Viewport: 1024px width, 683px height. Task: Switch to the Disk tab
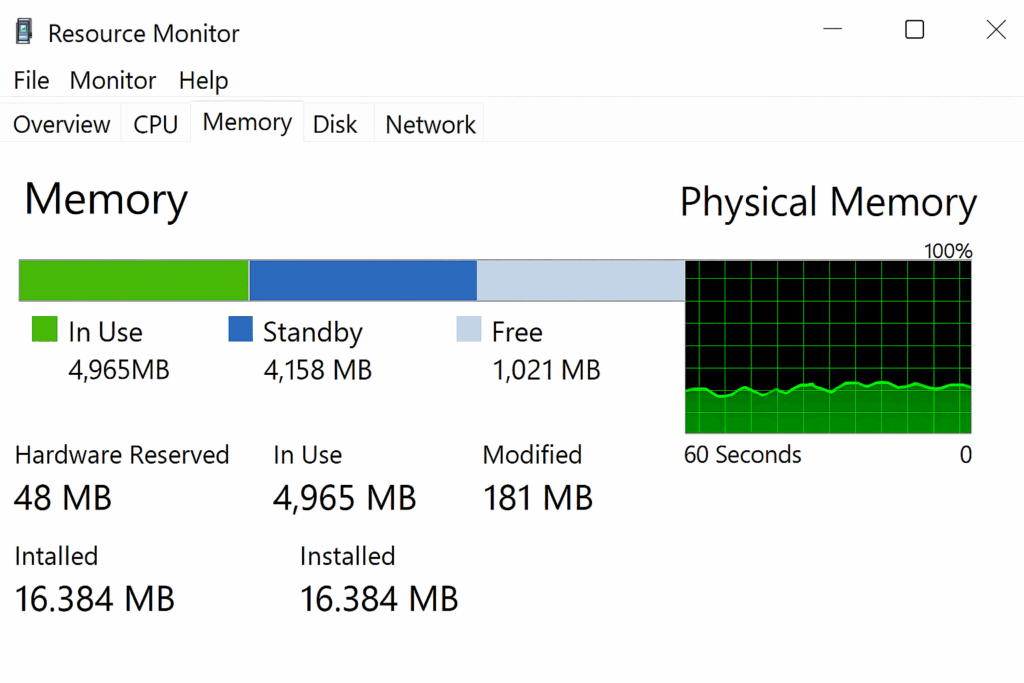335,124
